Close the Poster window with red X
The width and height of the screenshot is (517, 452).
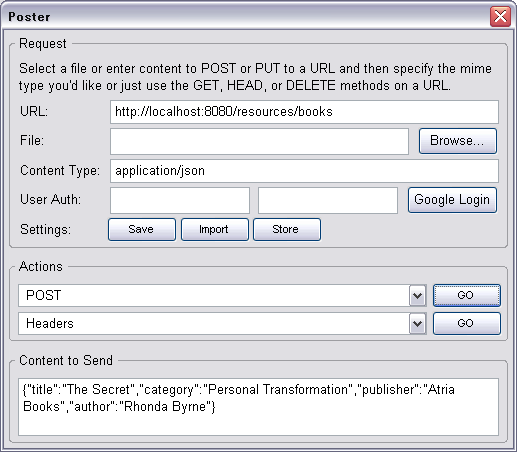(500, 16)
